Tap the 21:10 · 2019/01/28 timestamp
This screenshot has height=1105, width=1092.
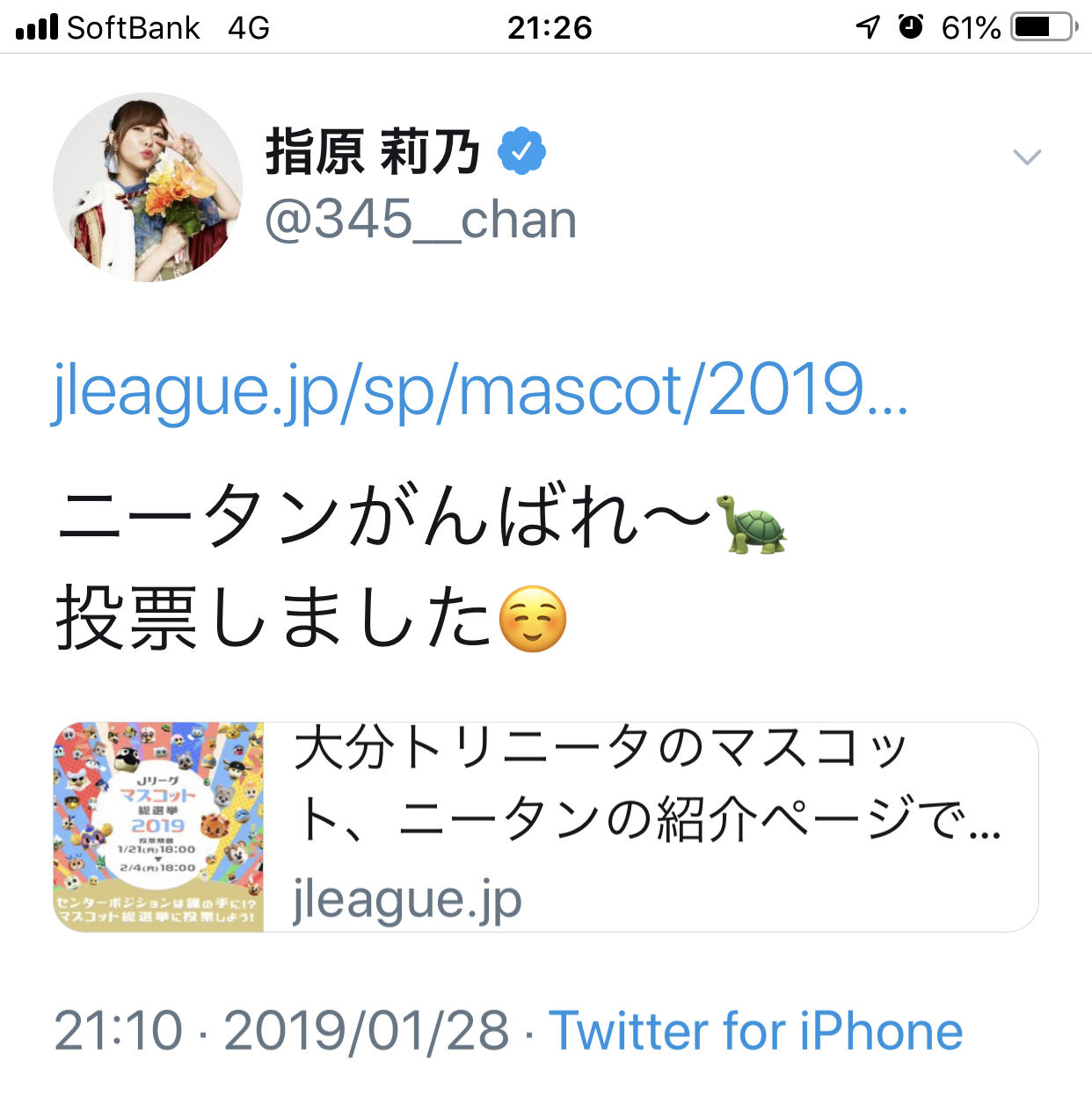(281, 1031)
